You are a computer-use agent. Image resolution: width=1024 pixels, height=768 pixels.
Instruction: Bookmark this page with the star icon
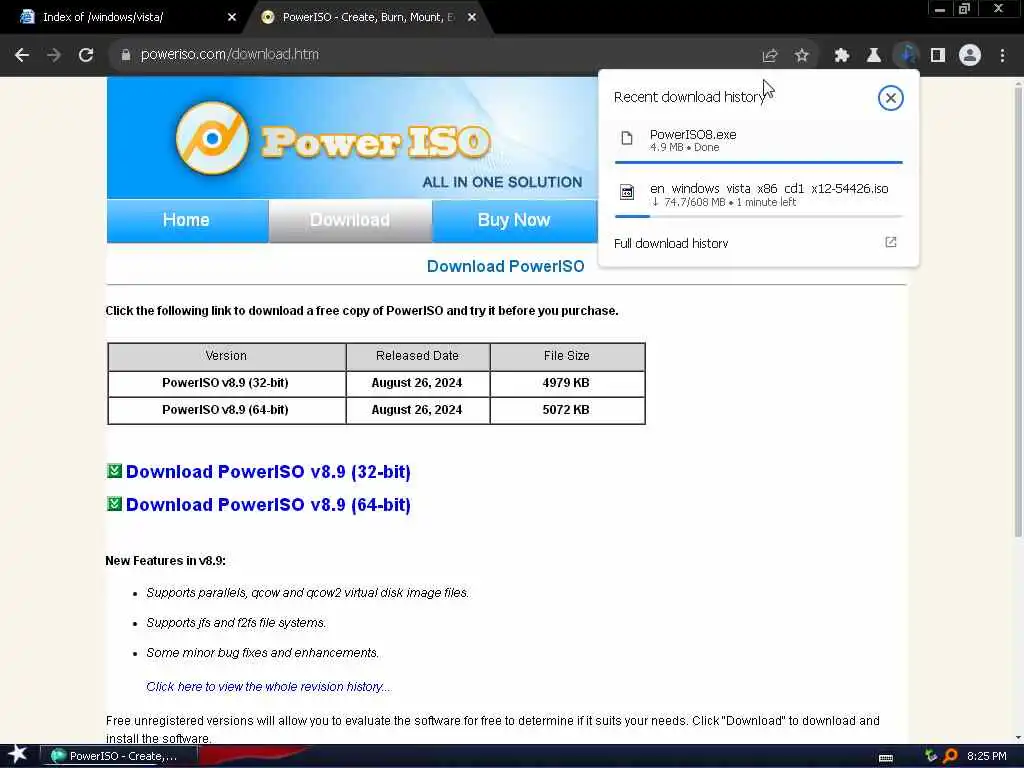(x=802, y=56)
